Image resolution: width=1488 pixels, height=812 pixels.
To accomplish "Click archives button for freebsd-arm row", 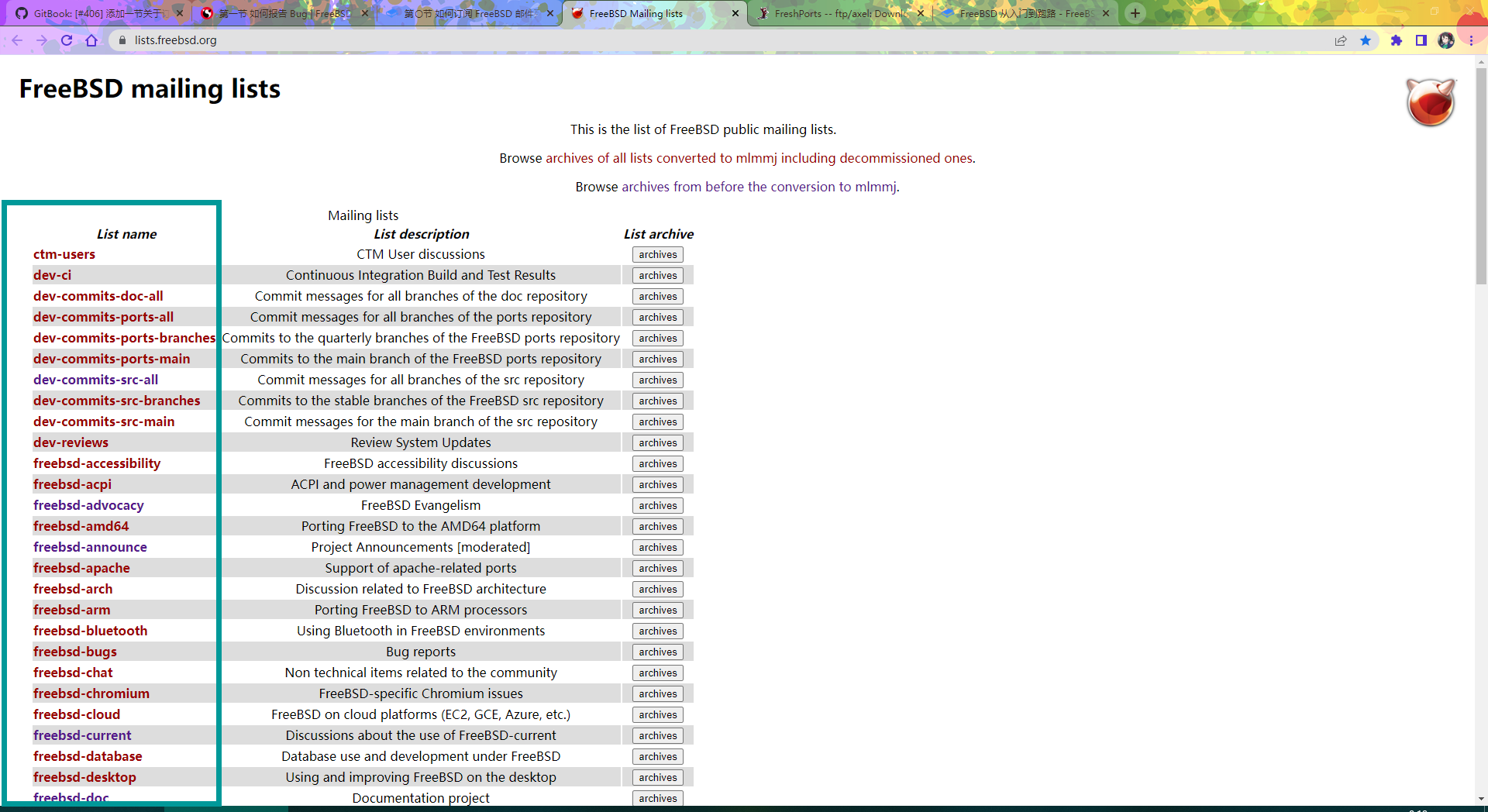I will pos(658,610).
